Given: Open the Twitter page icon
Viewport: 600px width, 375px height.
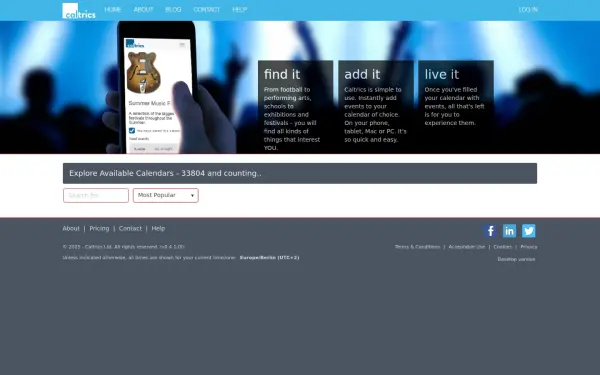Looking at the screenshot, I should [x=529, y=231].
